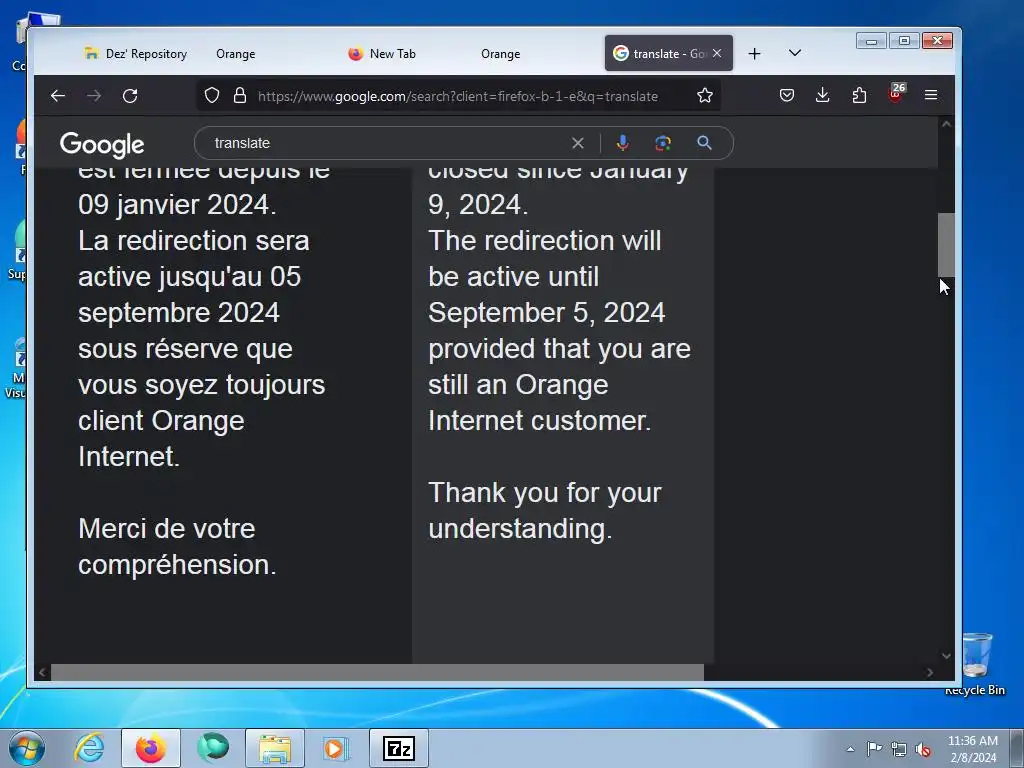Switch to the Dez' Repository tab
This screenshot has width=1024, height=768.
[135, 54]
